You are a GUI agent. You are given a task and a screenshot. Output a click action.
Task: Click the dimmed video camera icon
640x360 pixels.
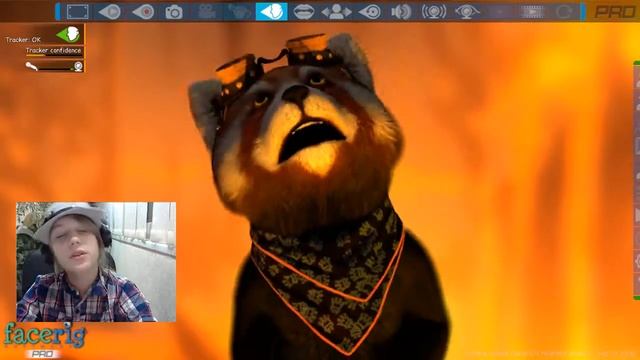207,12
